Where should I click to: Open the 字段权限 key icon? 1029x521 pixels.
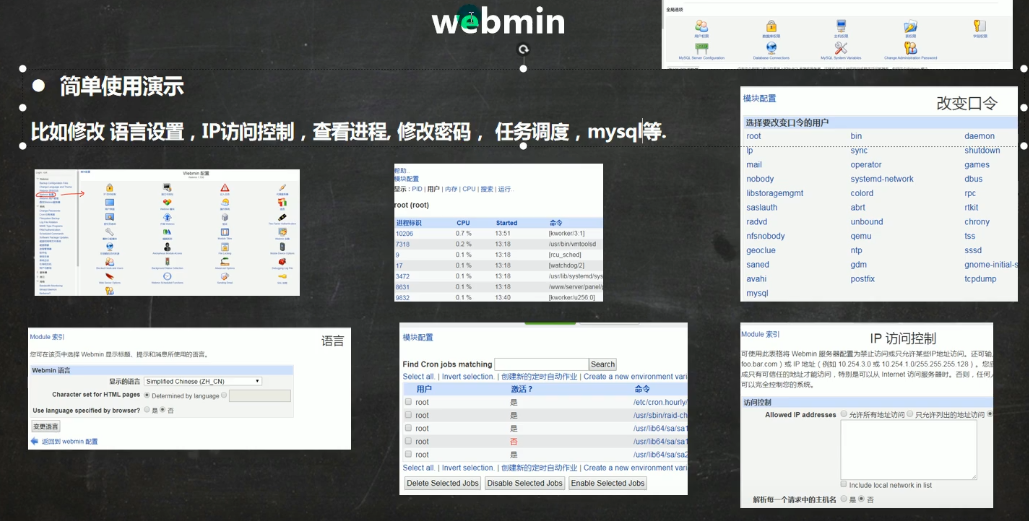(x=980, y=26)
